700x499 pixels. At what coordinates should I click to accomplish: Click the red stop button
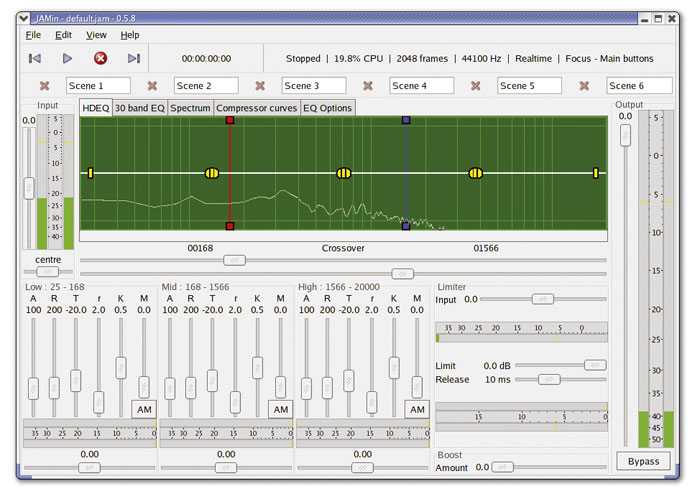100,59
